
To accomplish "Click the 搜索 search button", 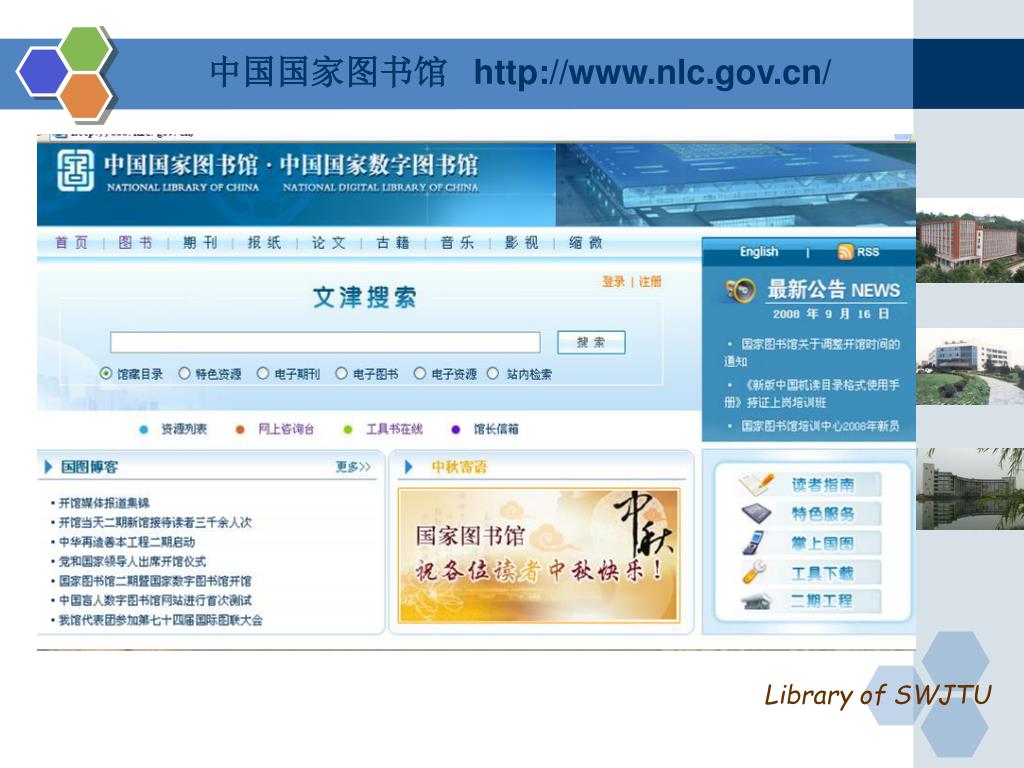I will [x=591, y=342].
